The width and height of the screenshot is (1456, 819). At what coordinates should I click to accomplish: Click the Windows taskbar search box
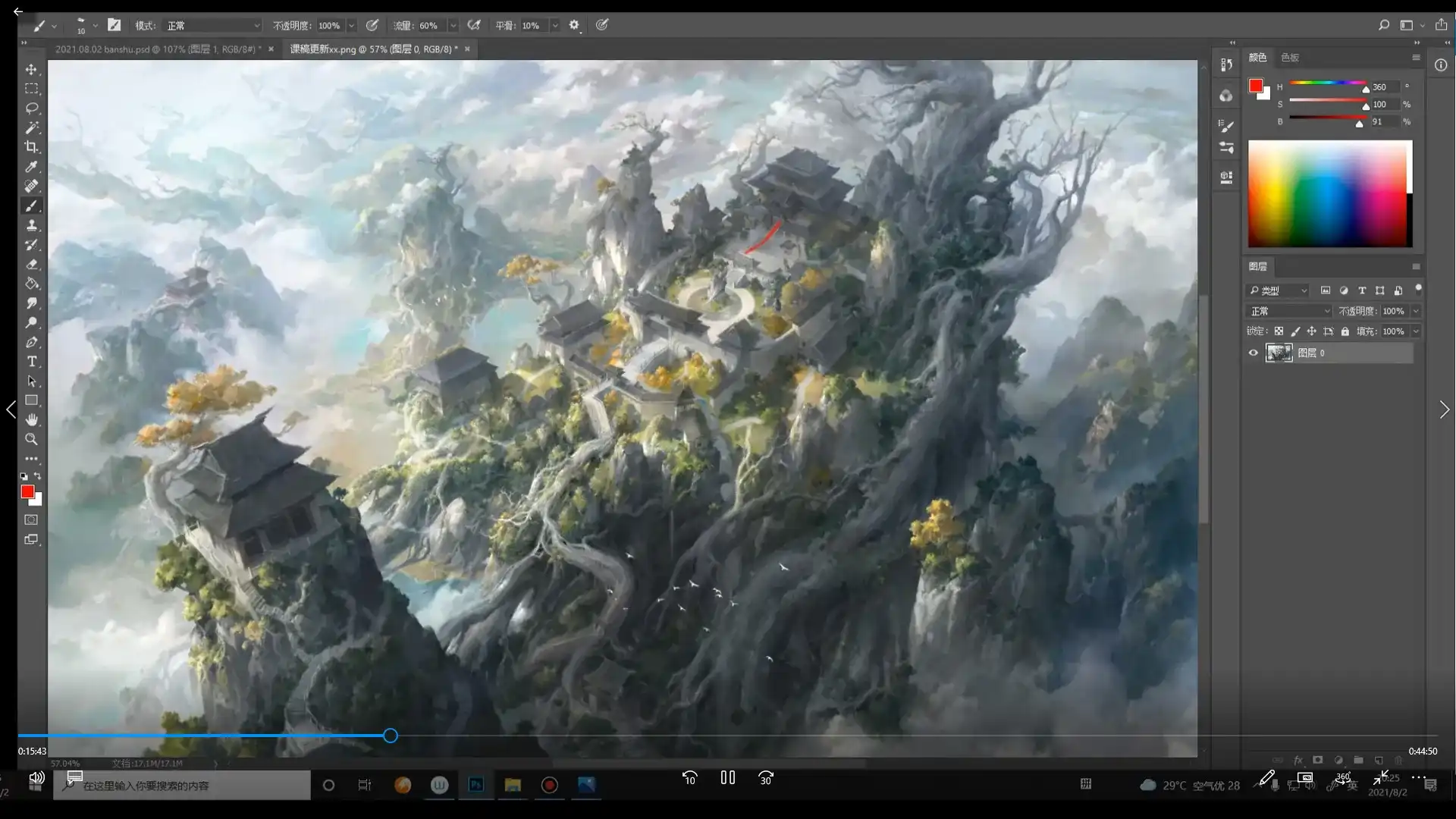(182, 786)
